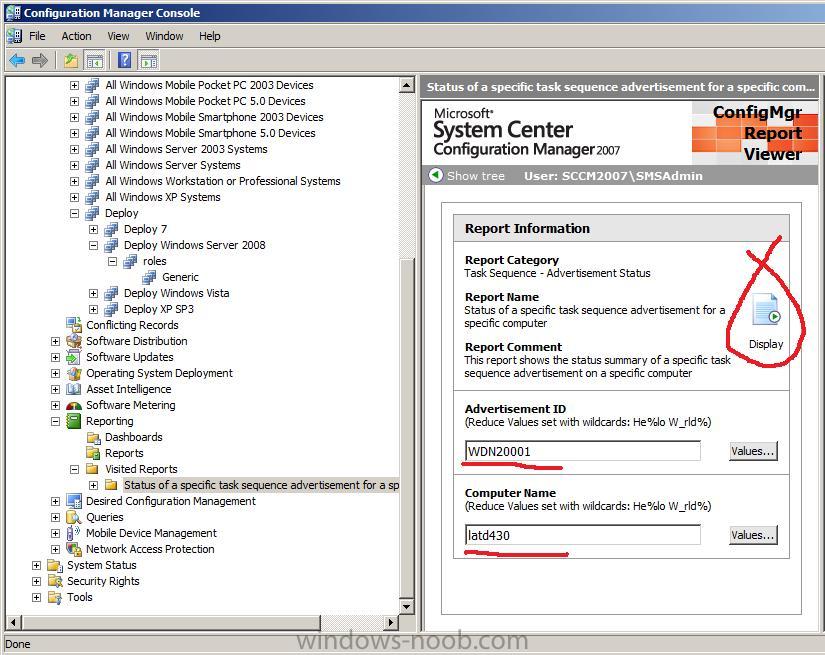The image size is (825, 655).
Task: Collapse the roles collection node
Action: tap(112, 261)
